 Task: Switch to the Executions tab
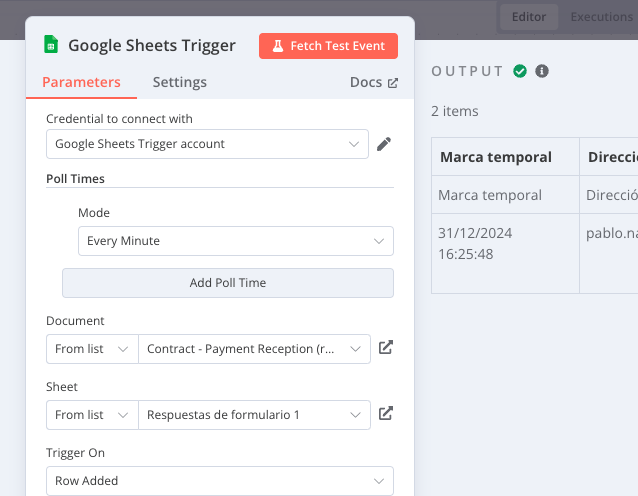point(601,17)
